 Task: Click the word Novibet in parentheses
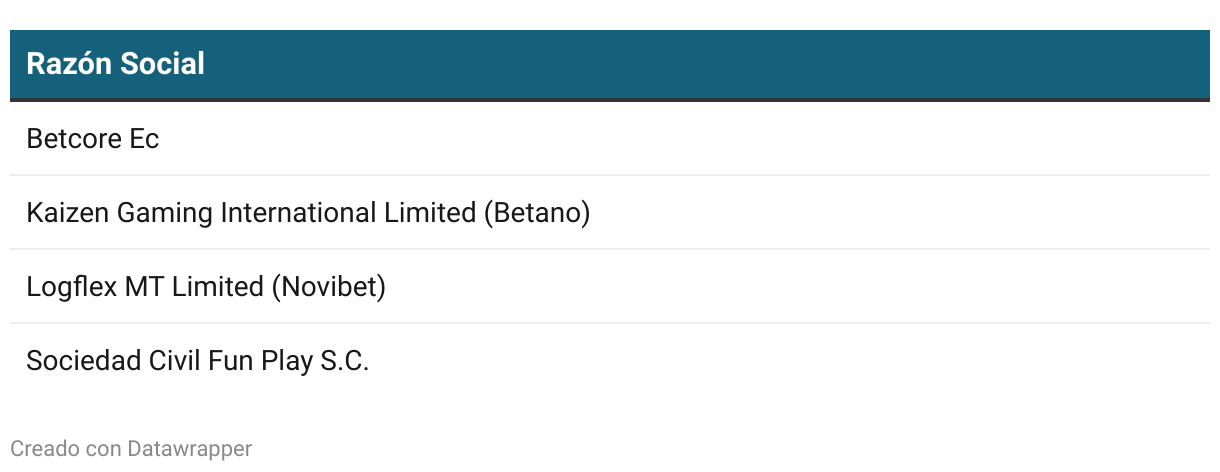pyautogui.click(x=328, y=287)
